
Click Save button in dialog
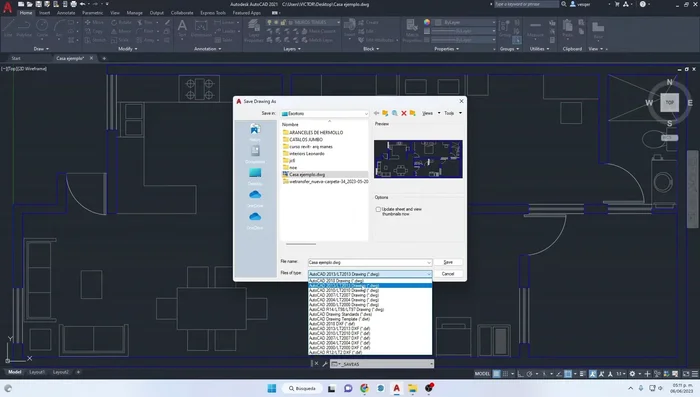point(448,262)
